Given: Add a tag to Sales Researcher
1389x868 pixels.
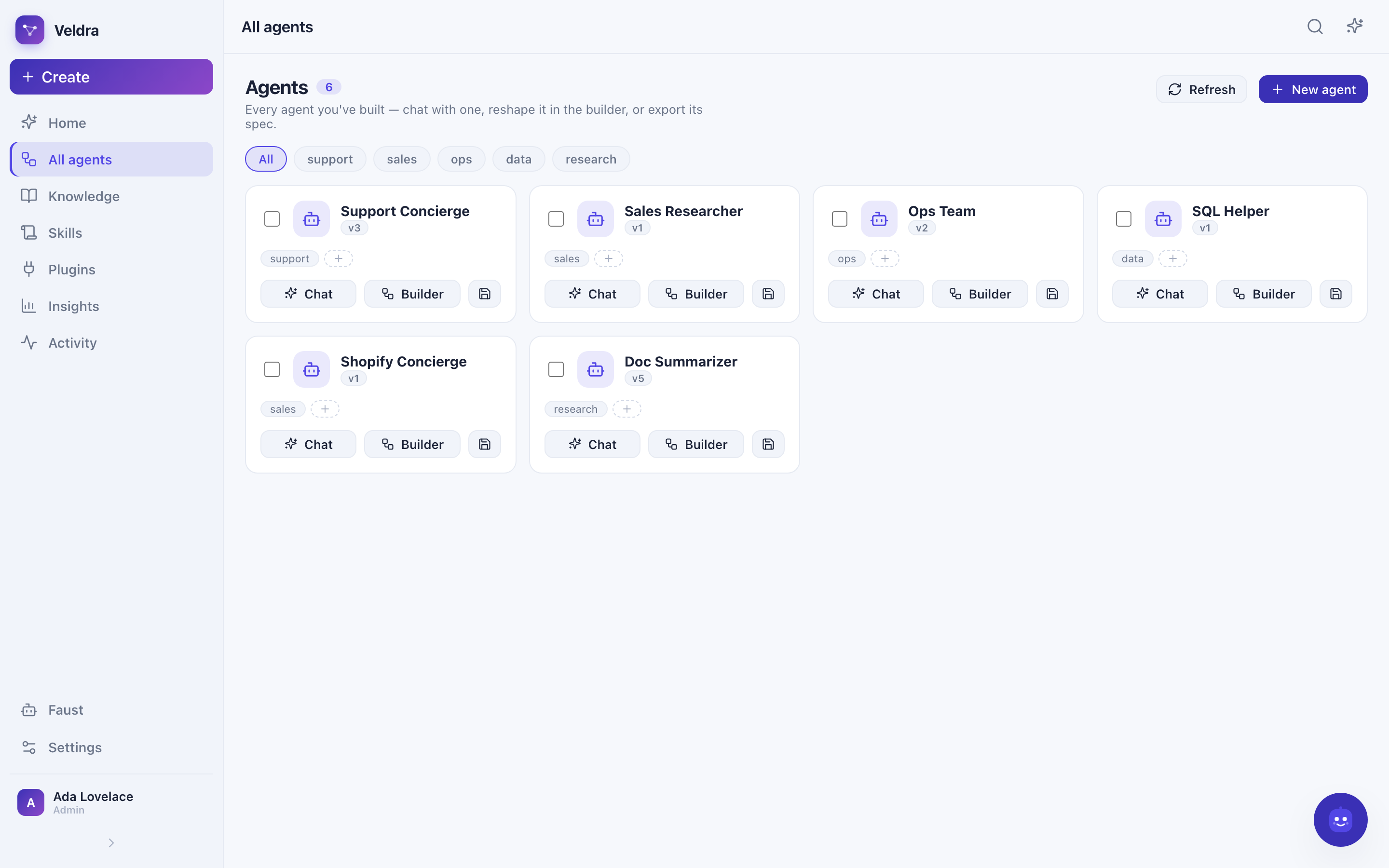Looking at the screenshot, I should click(608, 258).
